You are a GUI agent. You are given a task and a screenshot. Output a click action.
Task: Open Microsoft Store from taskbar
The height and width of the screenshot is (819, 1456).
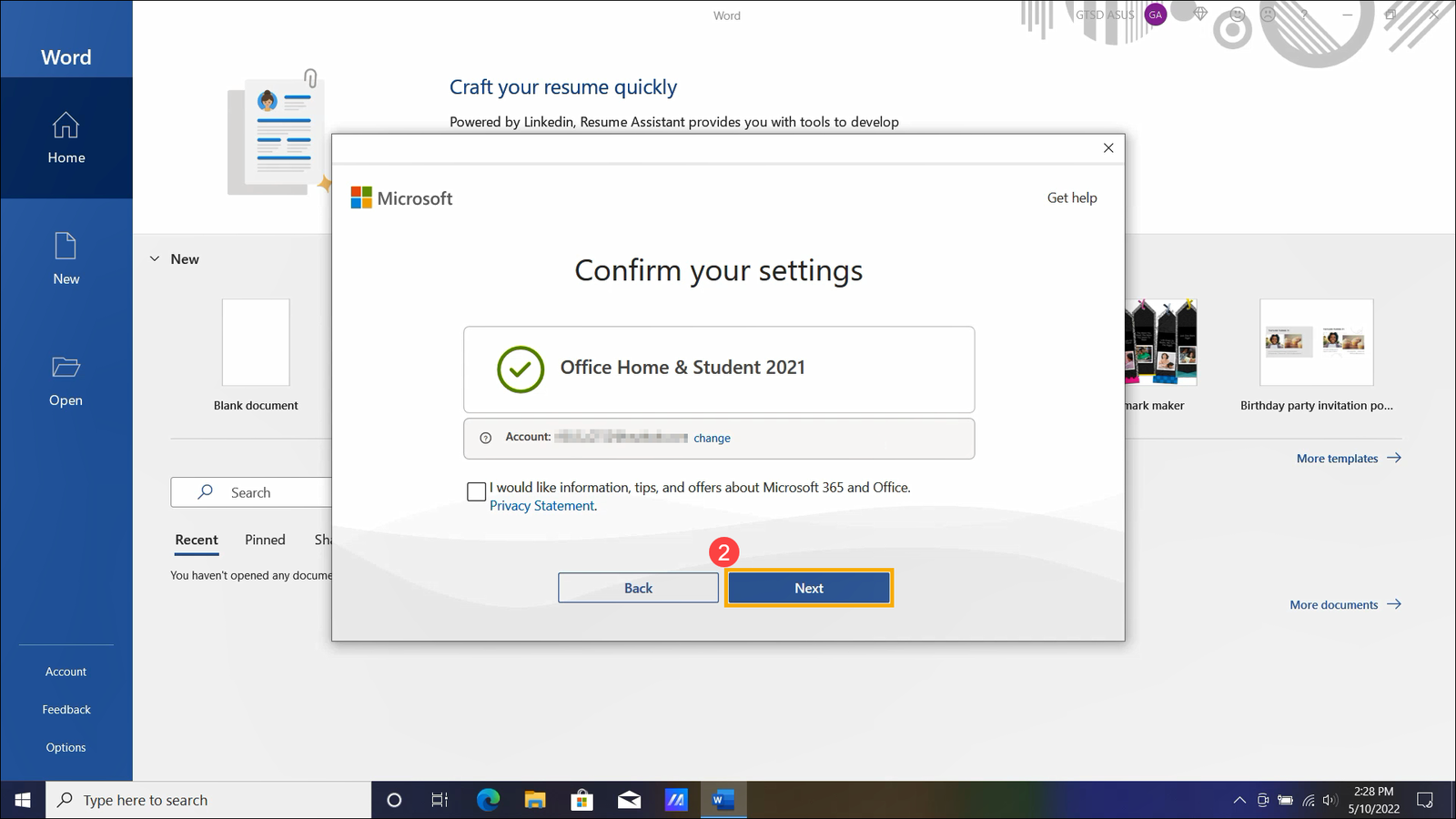582,800
